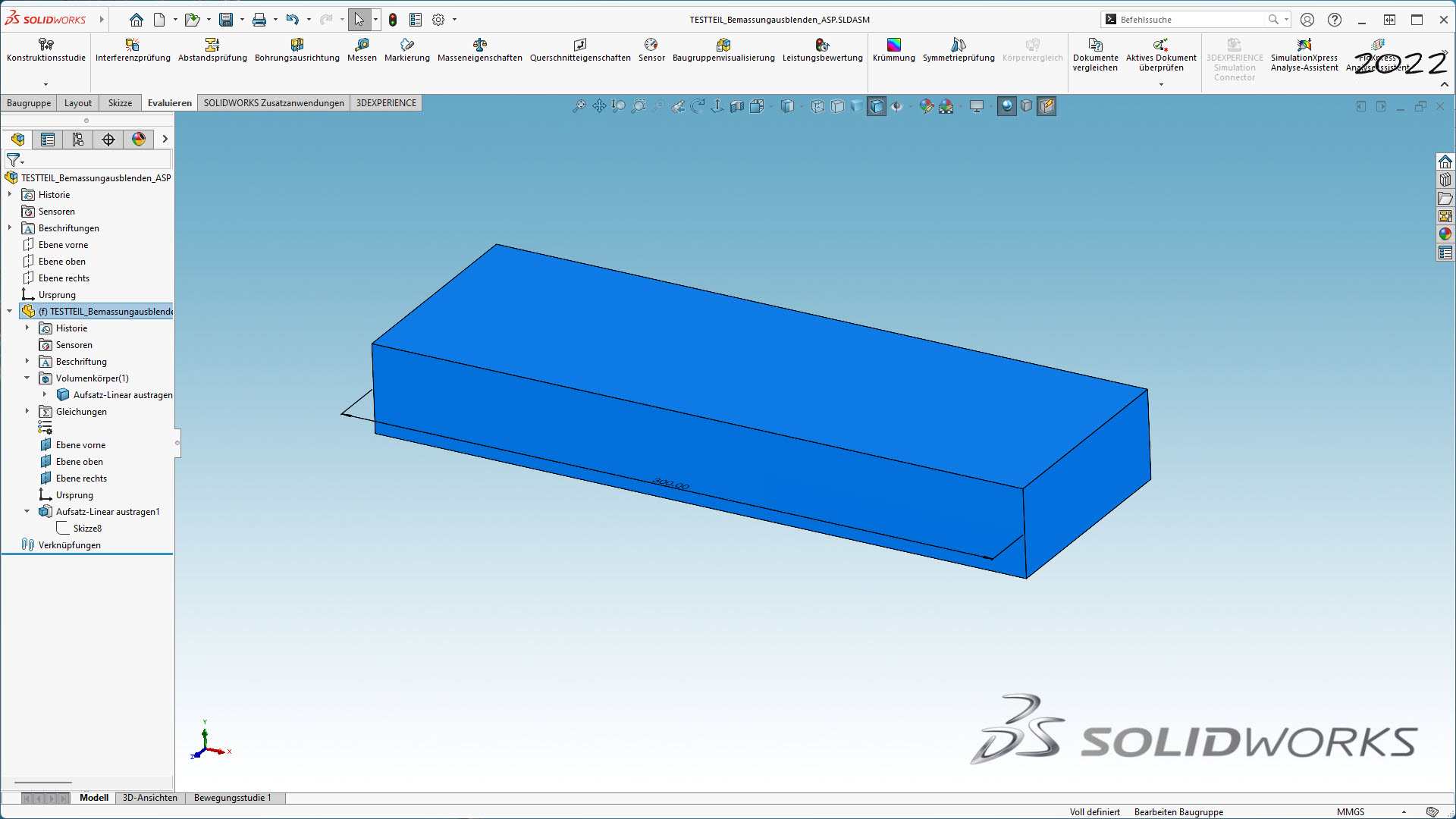Open hide/show items eye icon
Image resolution: width=1456 pixels, height=819 pixels.
pos(897,106)
